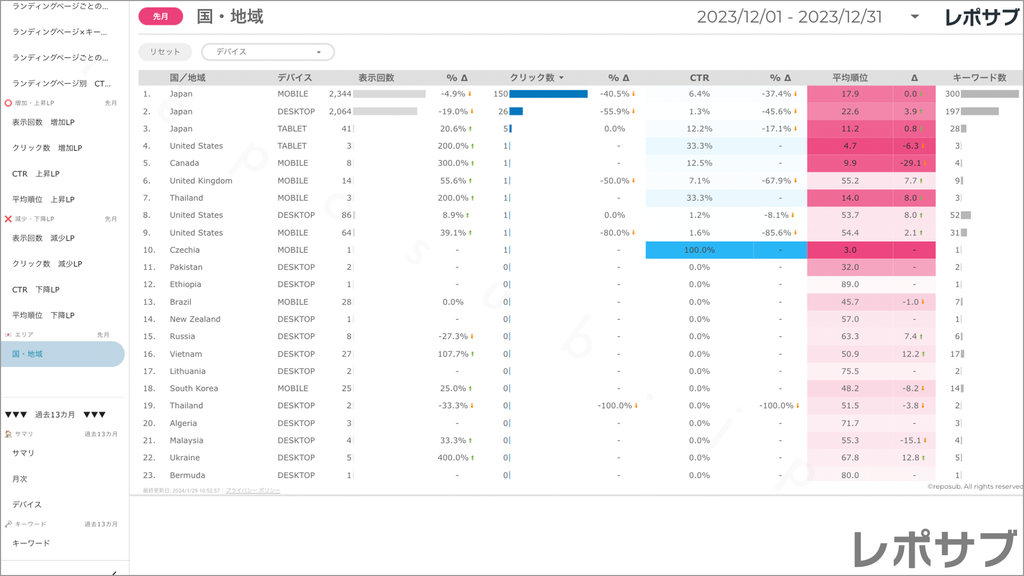This screenshot has height=576, width=1024.
Task: Open the デバイス filter dropdown
Action: pos(268,52)
